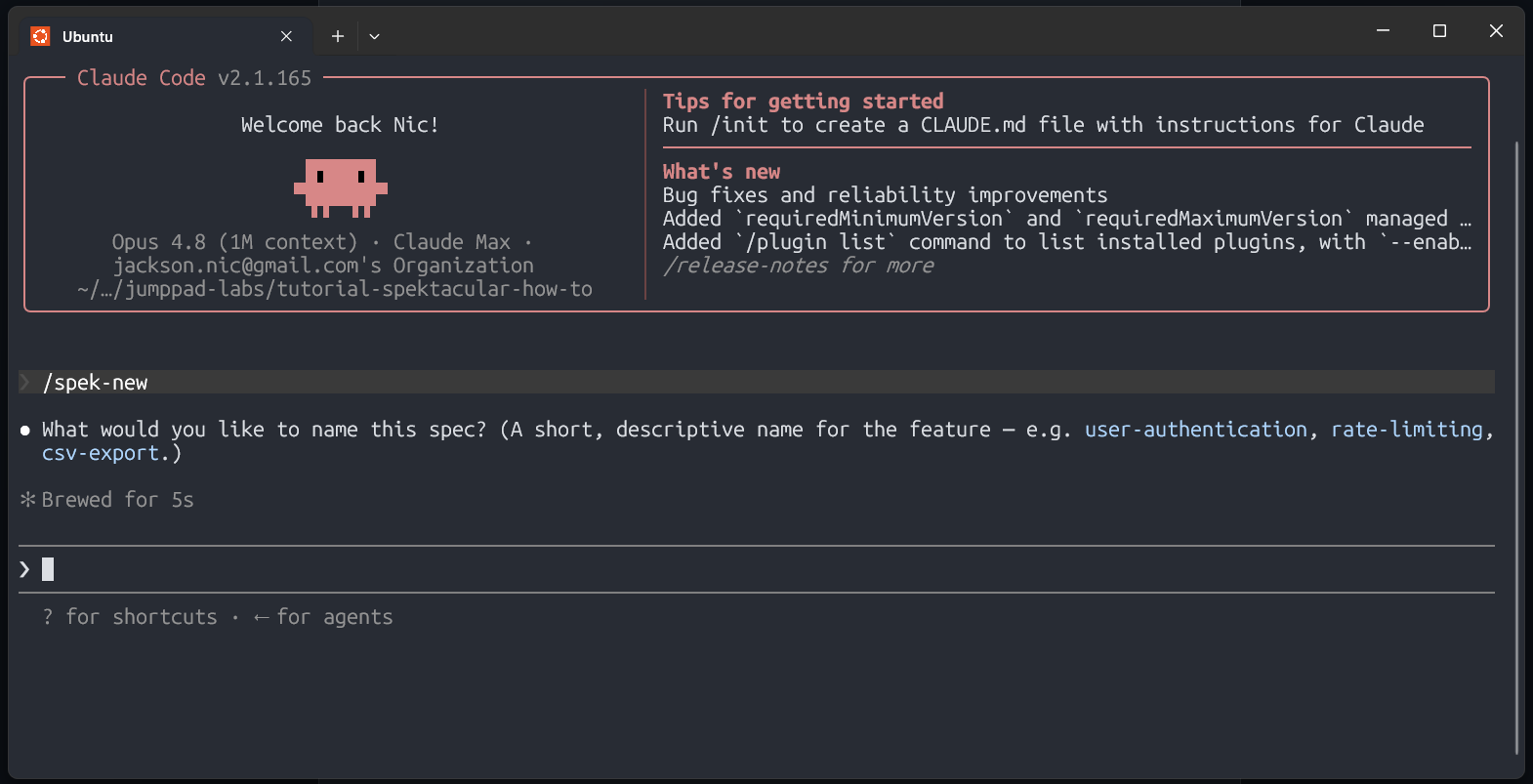The image size is (1533, 784).
Task: Click the rate-limiting example name
Action: tap(1407, 430)
